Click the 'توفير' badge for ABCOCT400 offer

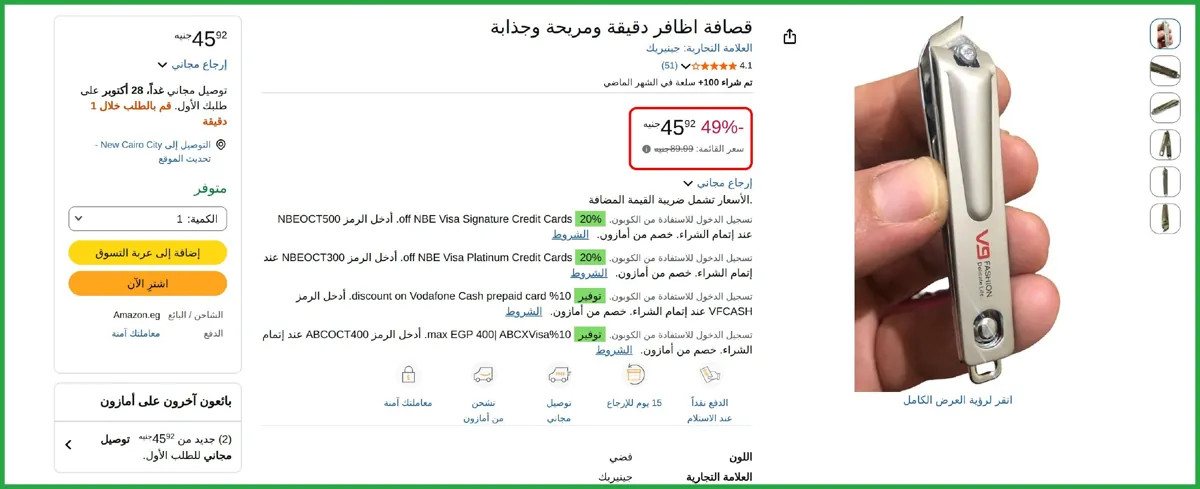[590, 334]
